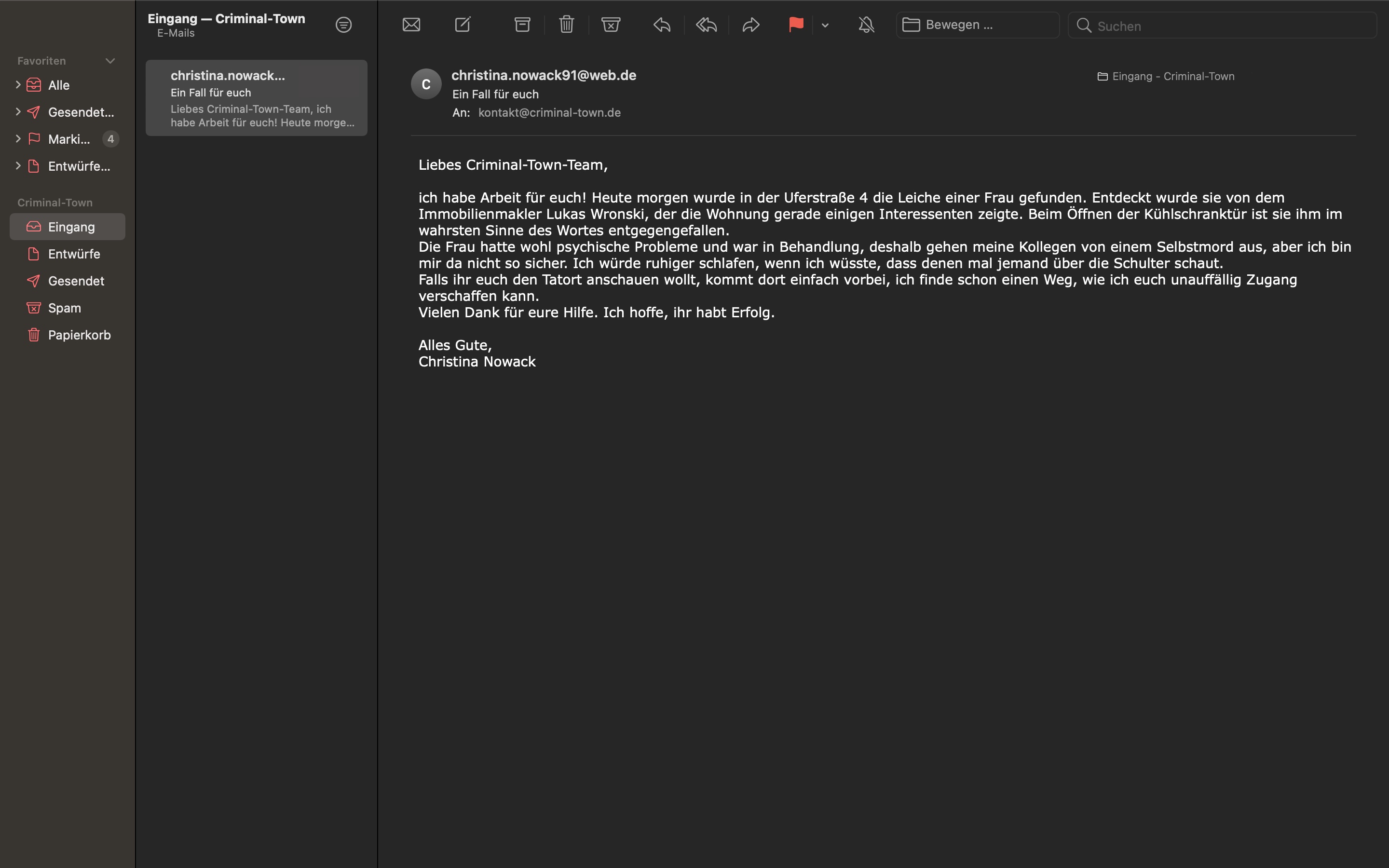
Task: Move message to junk with spam icon
Action: click(x=611, y=25)
